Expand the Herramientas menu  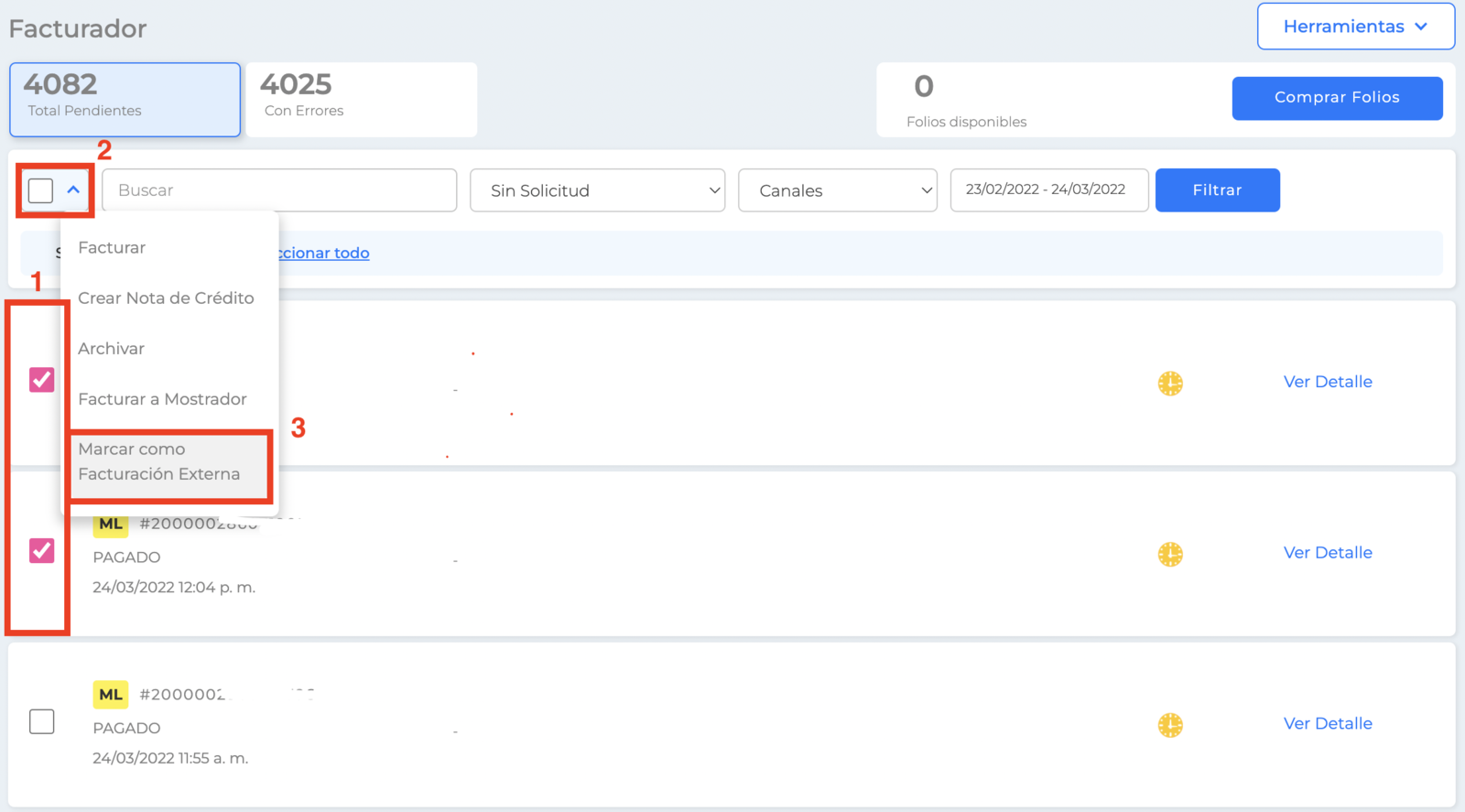pyautogui.click(x=1356, y=27)
